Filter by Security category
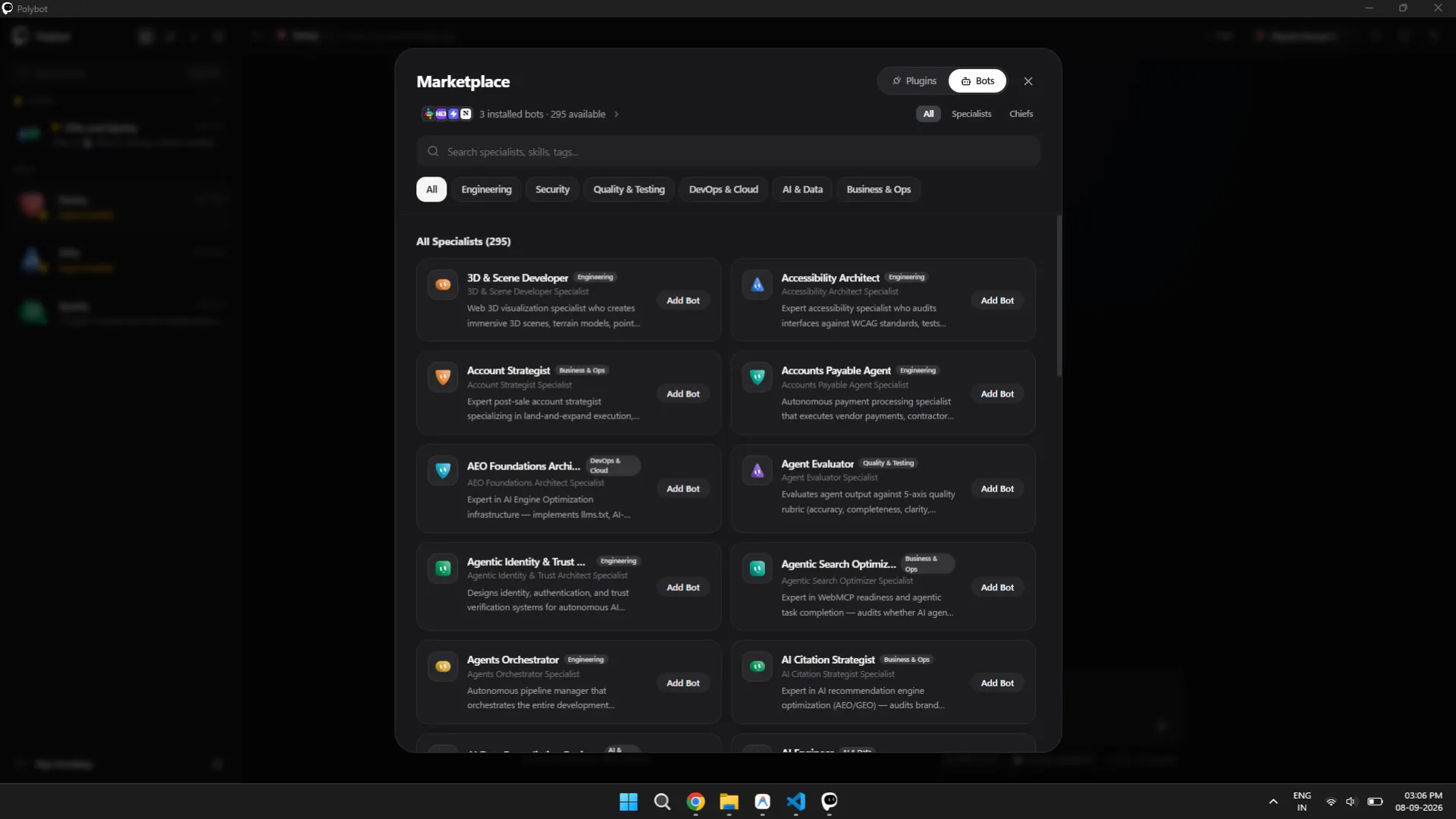The height and width of the screenshot is (819, 1456). click(x=552, y=190)
